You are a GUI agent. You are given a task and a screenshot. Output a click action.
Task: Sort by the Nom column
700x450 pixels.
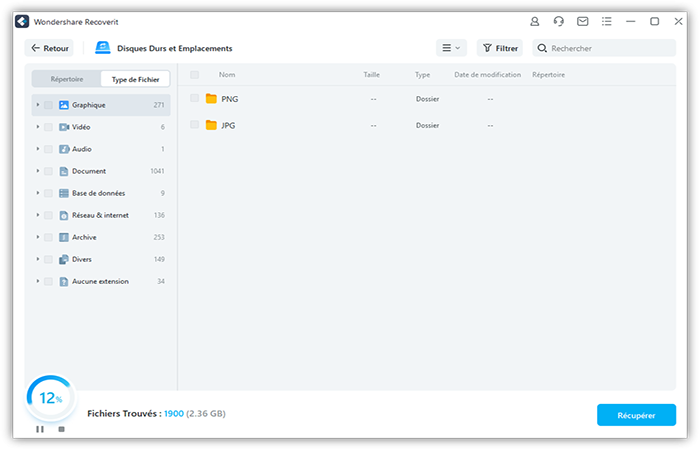coord(227,75)
